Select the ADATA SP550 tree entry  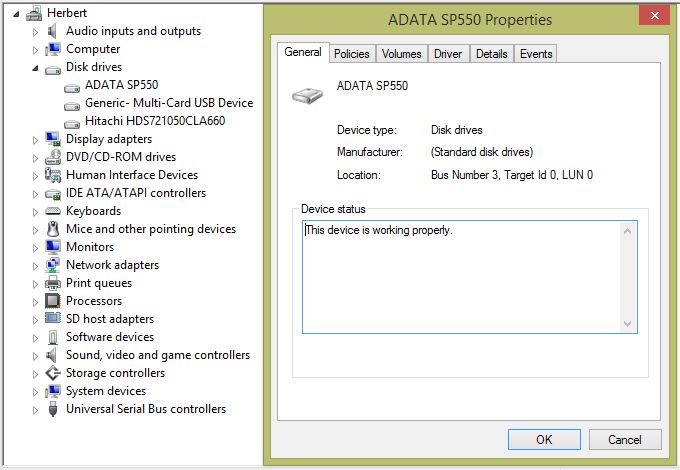(122, 85)
